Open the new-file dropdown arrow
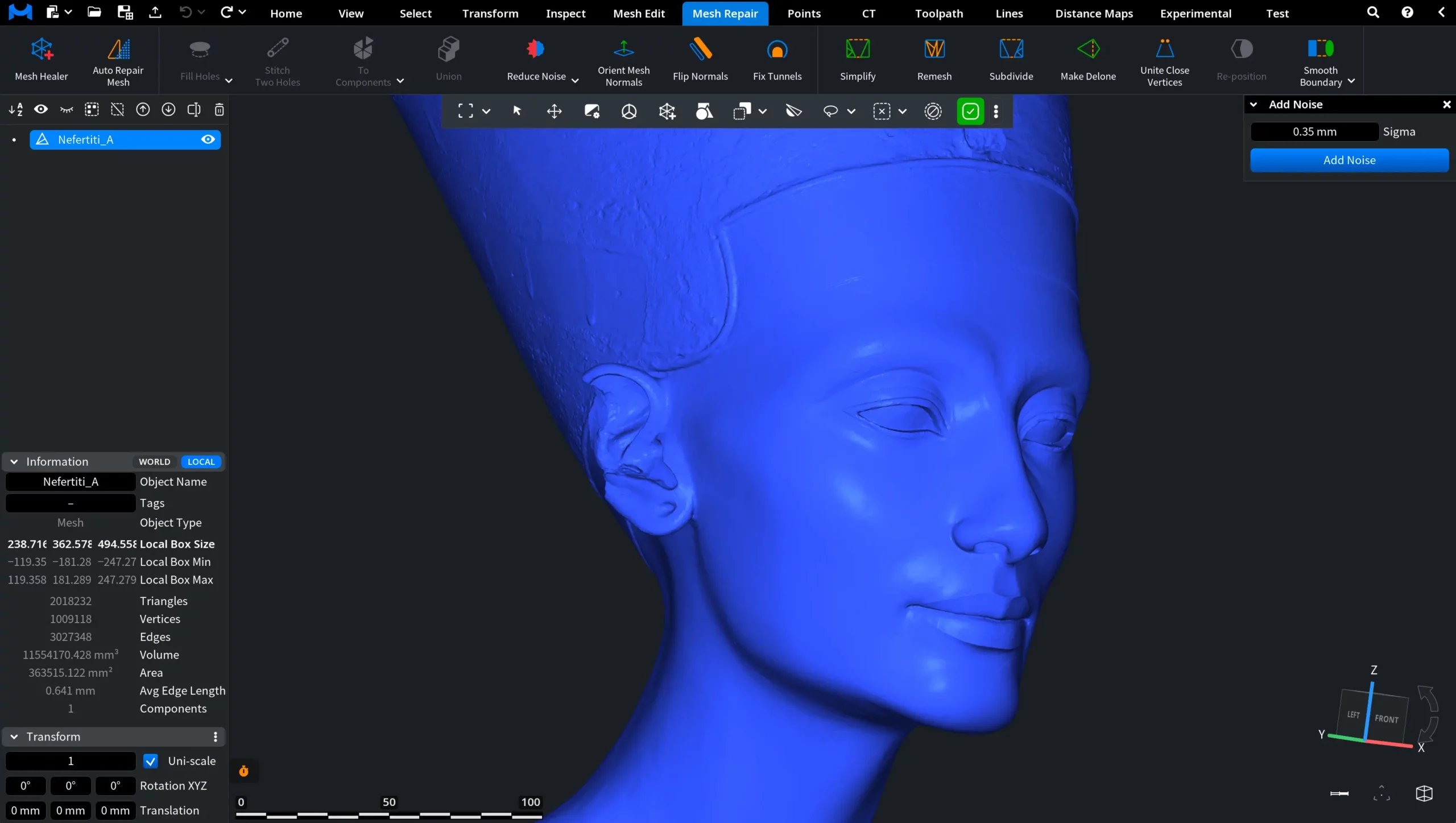The width and height of the screenshot is (1456, 823). point(68,11)
